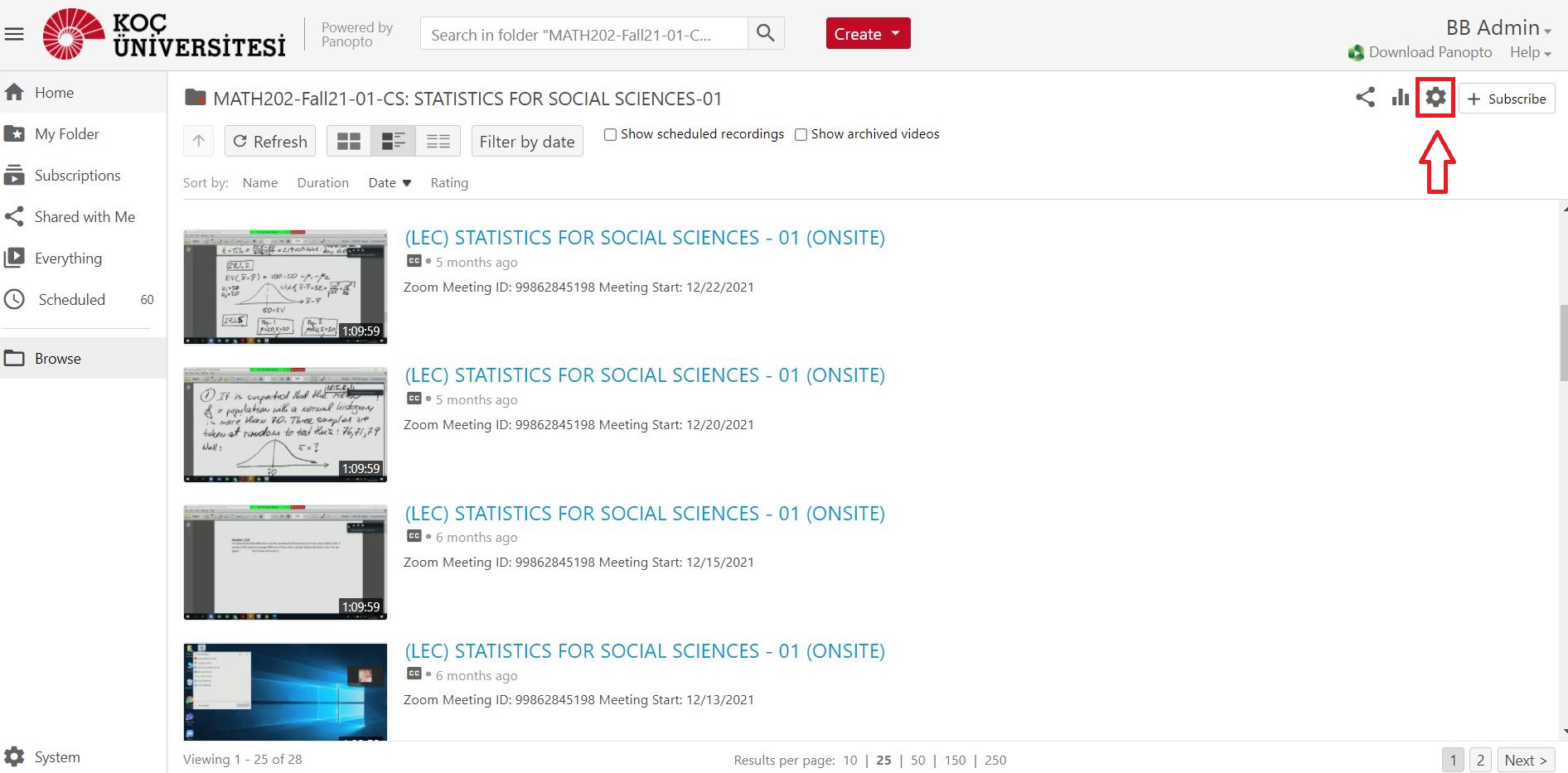Select the detail view toggle

tap(394, 142)
